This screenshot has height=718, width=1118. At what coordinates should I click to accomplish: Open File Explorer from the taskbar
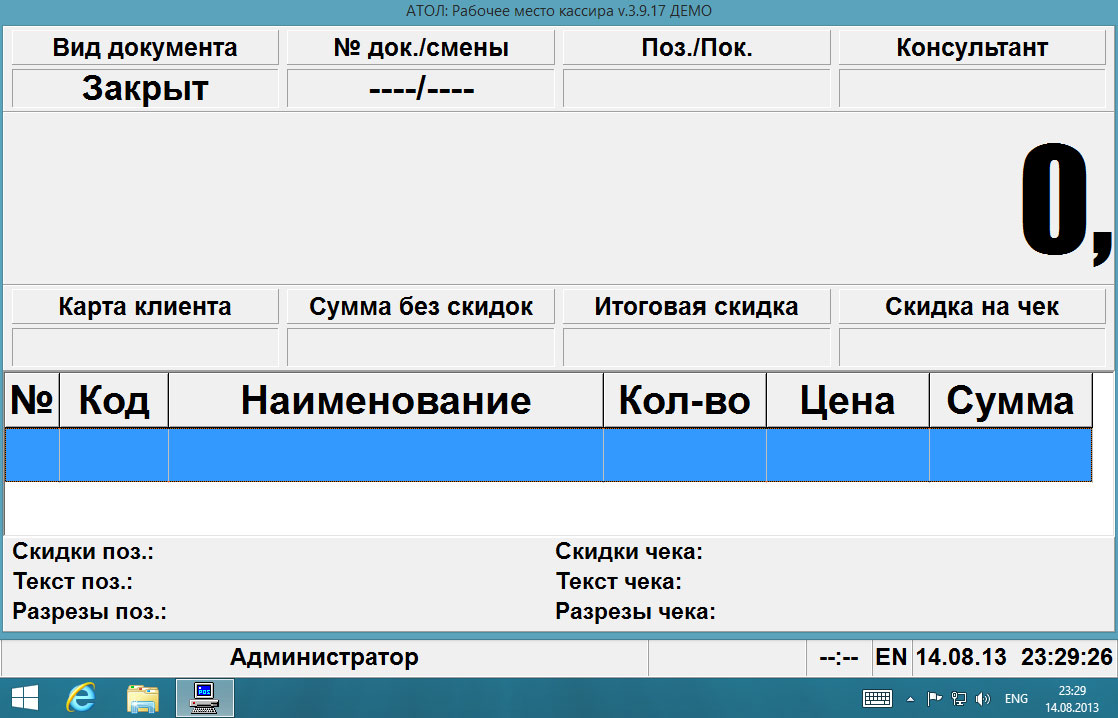pyautogui.click(x=143, y=697)
